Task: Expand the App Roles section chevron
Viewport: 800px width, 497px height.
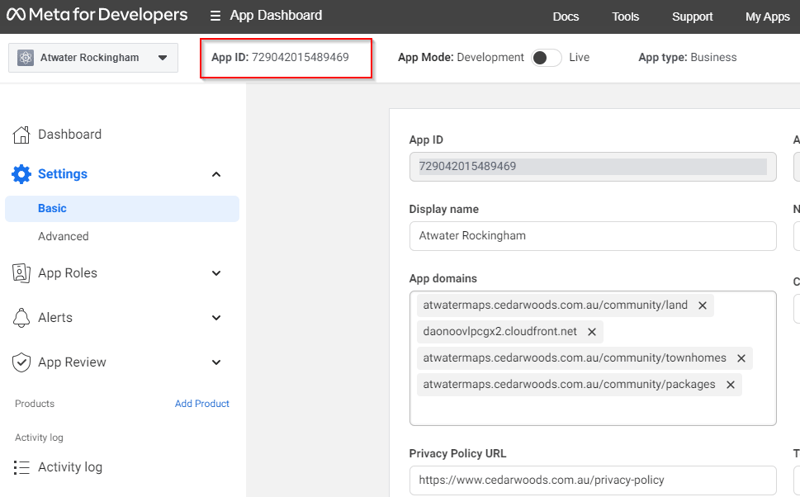Action: coord(216,273)
